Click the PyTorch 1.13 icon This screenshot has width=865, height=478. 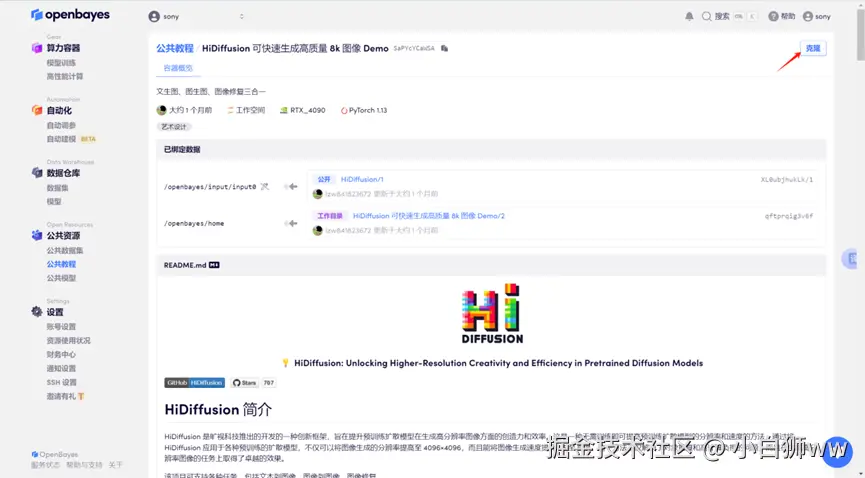click(x=344, y=110)
